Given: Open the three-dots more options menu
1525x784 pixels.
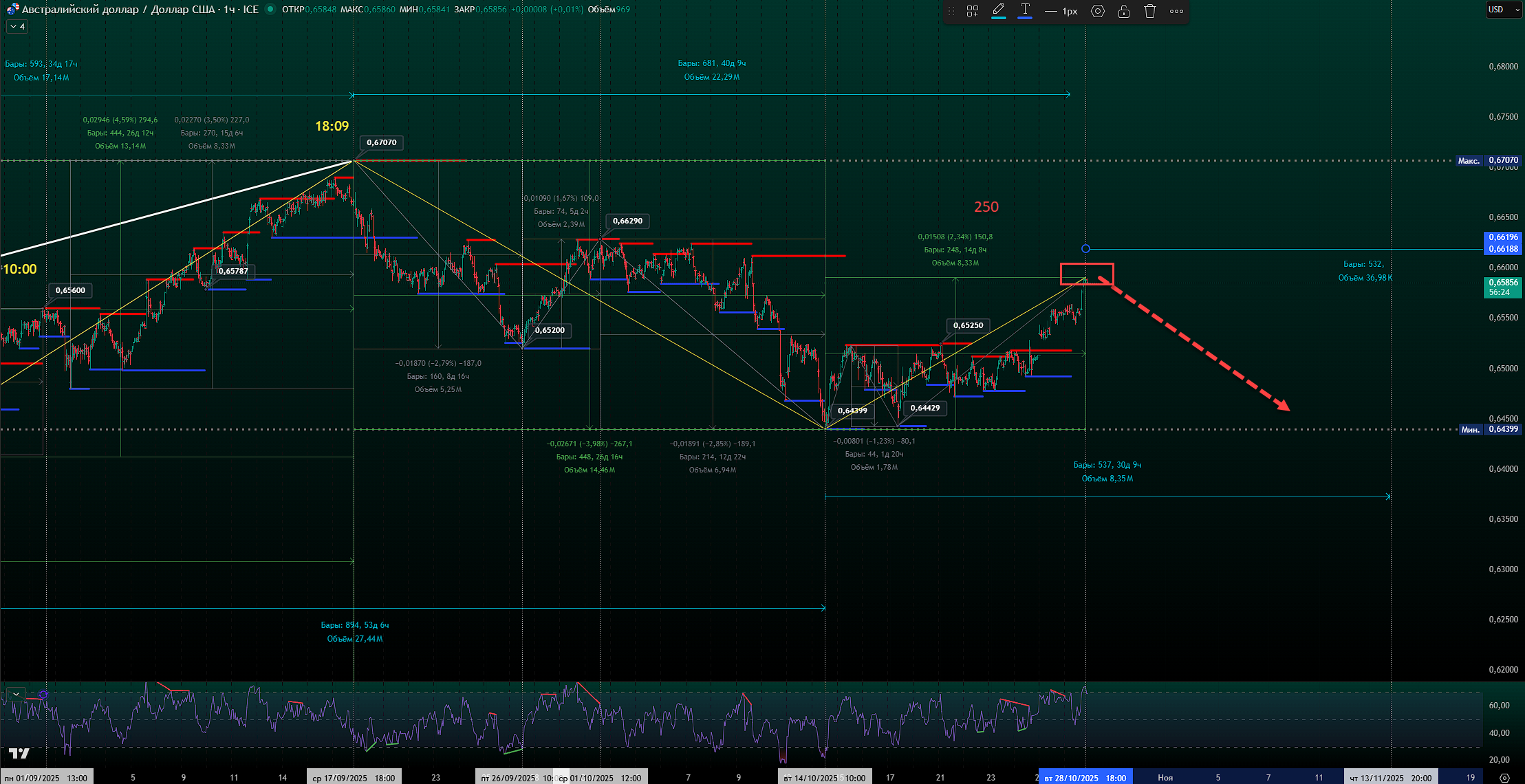Looking at the screenshot, I should click(1177, 11).
